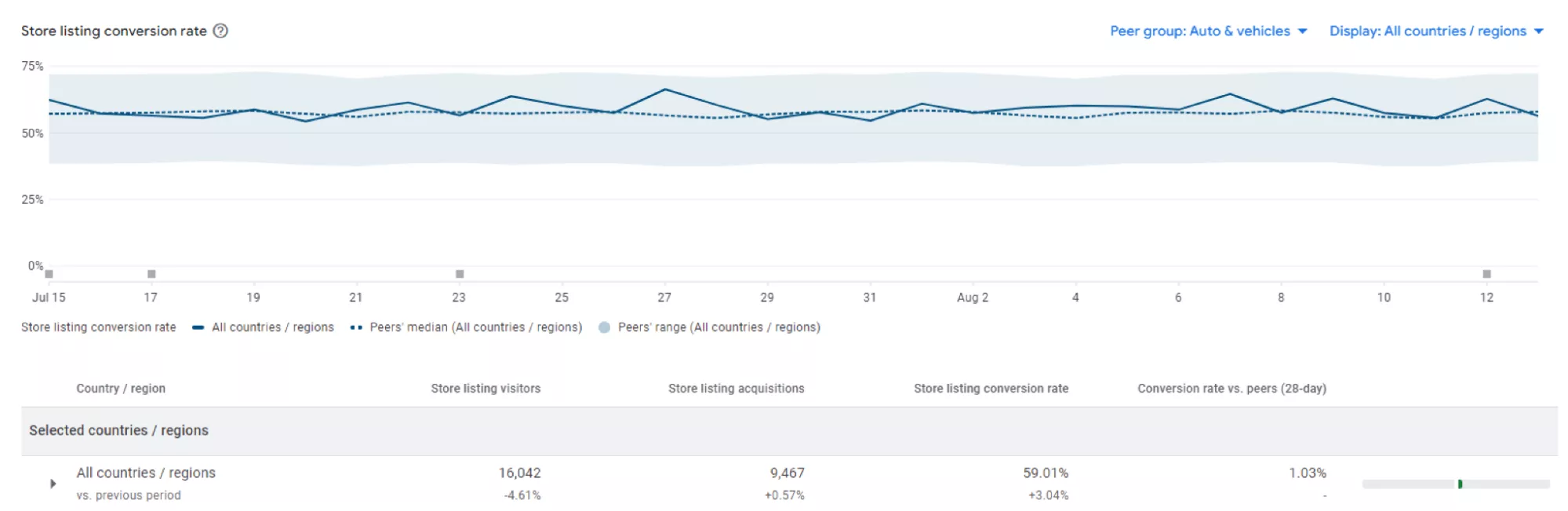Toggle Peers' median legend series
This screenshot has height=511, width=1568.
pos(467,327)
